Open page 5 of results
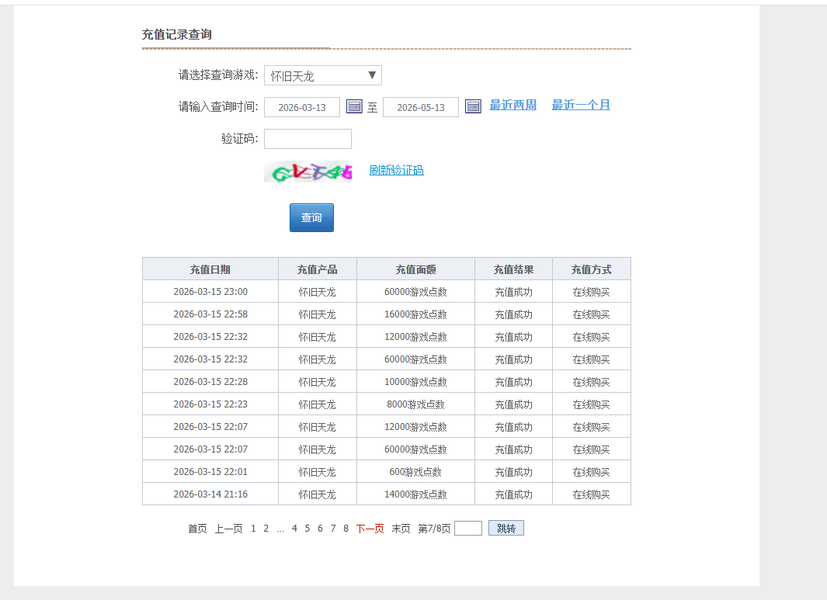 click(307, 528)
